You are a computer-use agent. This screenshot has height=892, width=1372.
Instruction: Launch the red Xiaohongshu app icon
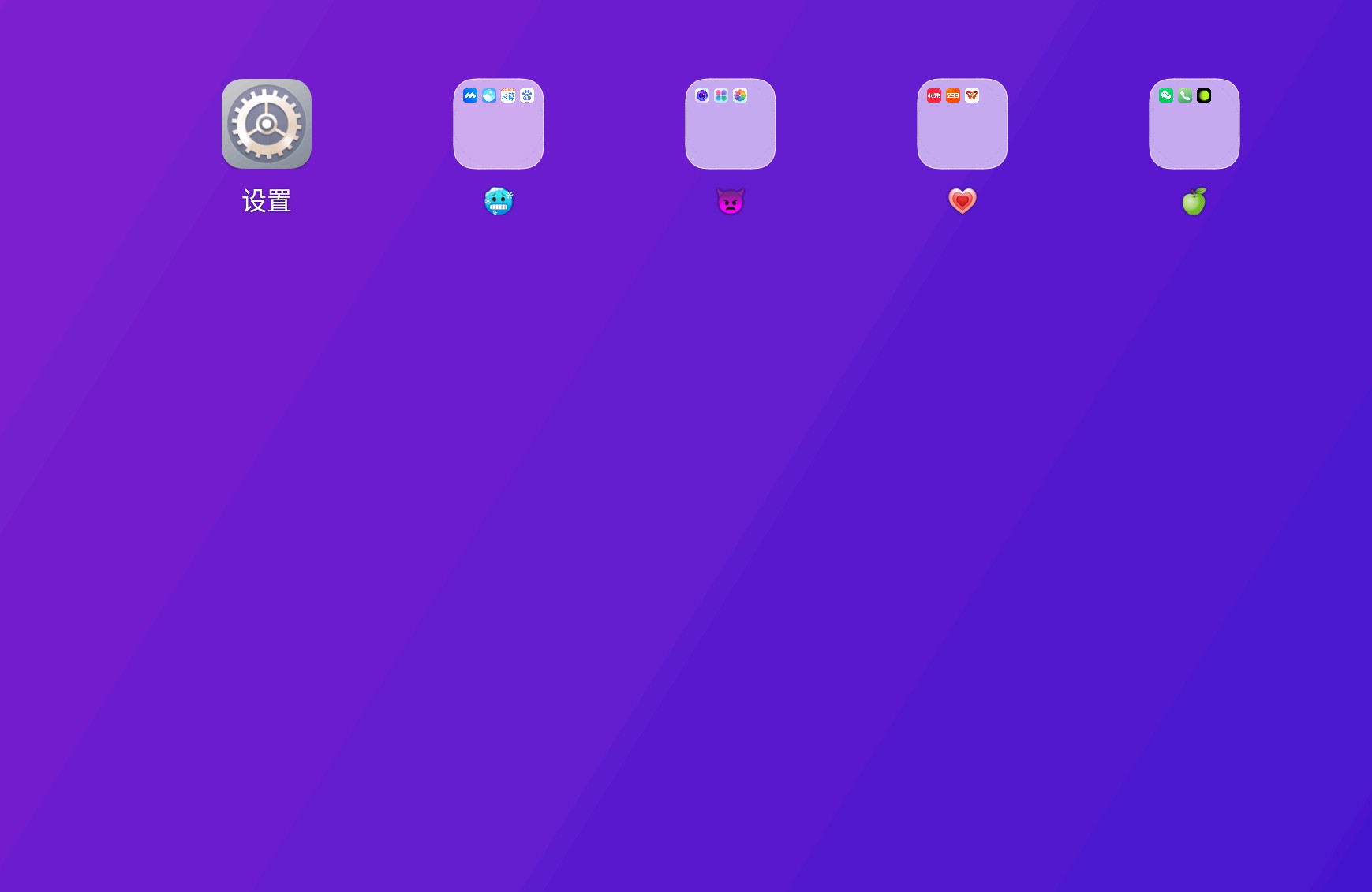(934, 95)
